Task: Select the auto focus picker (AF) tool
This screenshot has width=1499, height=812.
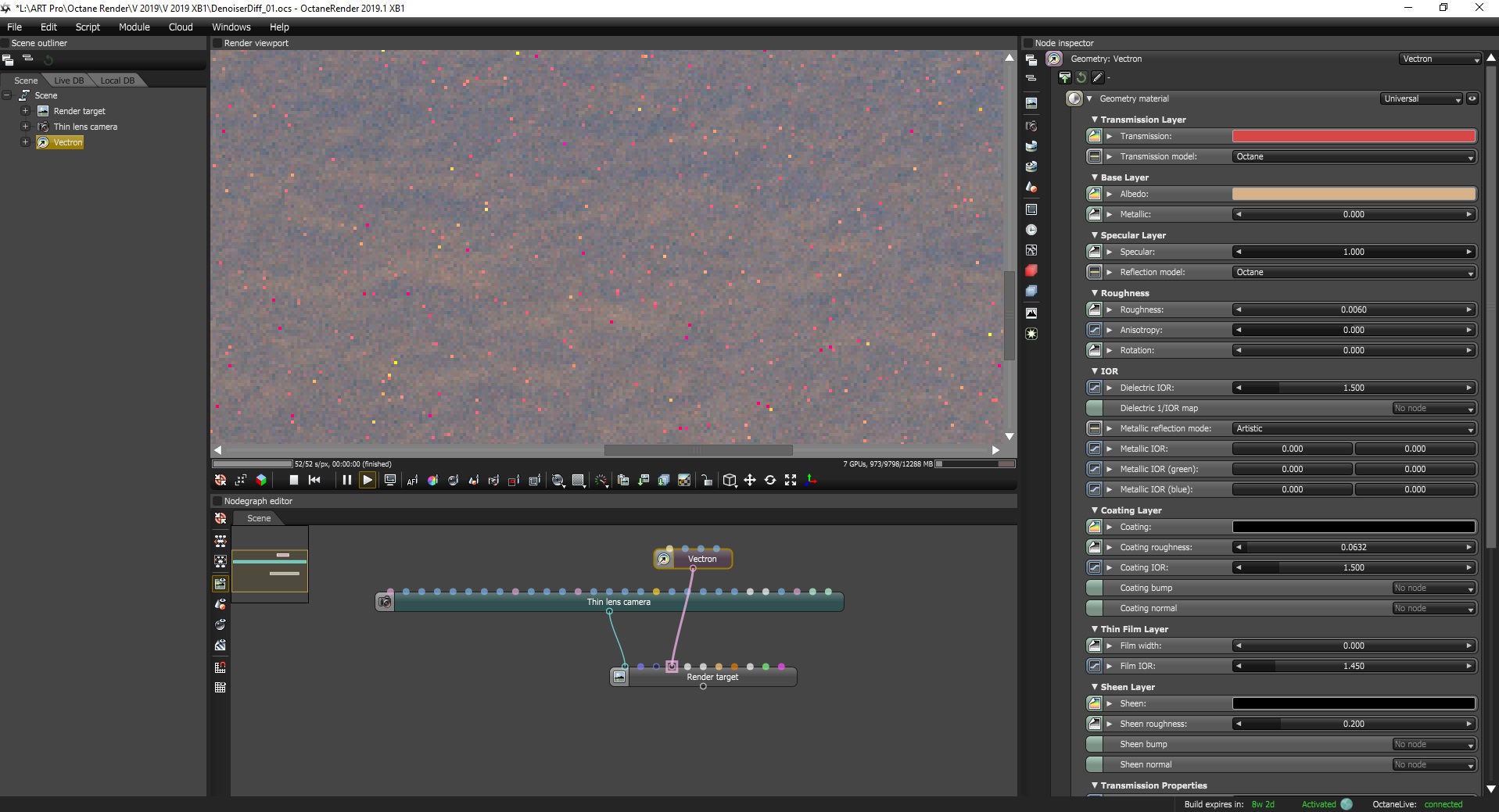Action: pyautogui.click(x=412, y=481)
